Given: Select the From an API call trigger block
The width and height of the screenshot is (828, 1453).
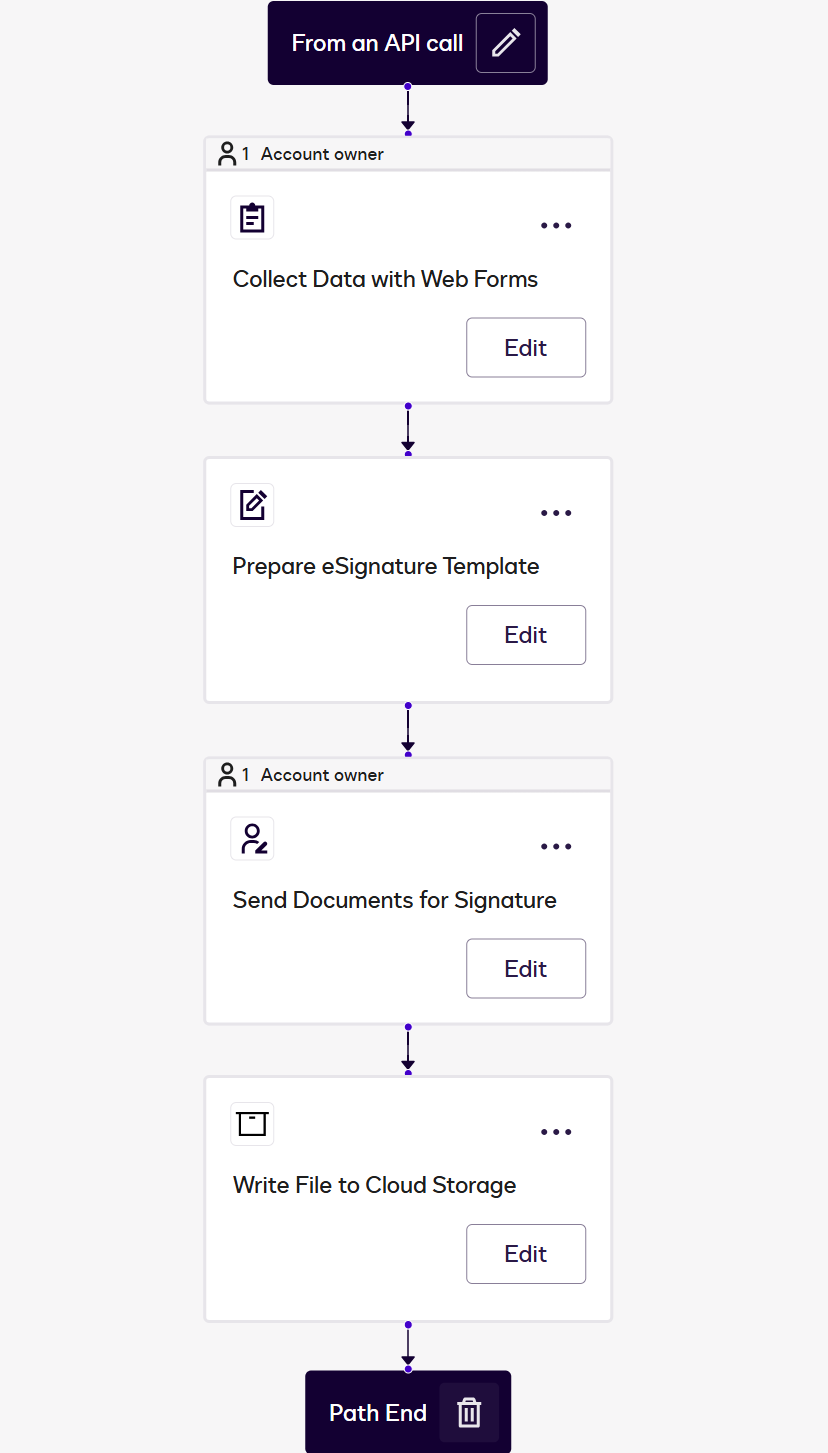Looking at the screenshot, I should click(377, 42).
